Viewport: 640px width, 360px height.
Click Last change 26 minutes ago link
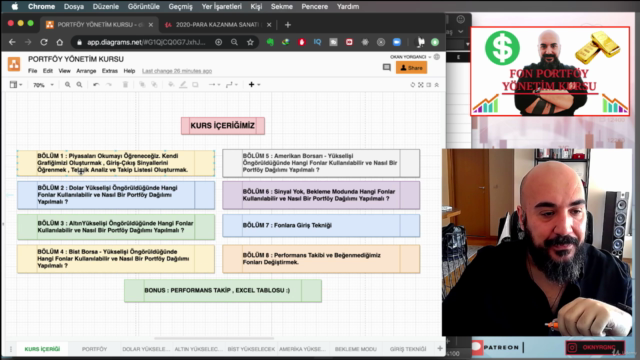(177, 71)
